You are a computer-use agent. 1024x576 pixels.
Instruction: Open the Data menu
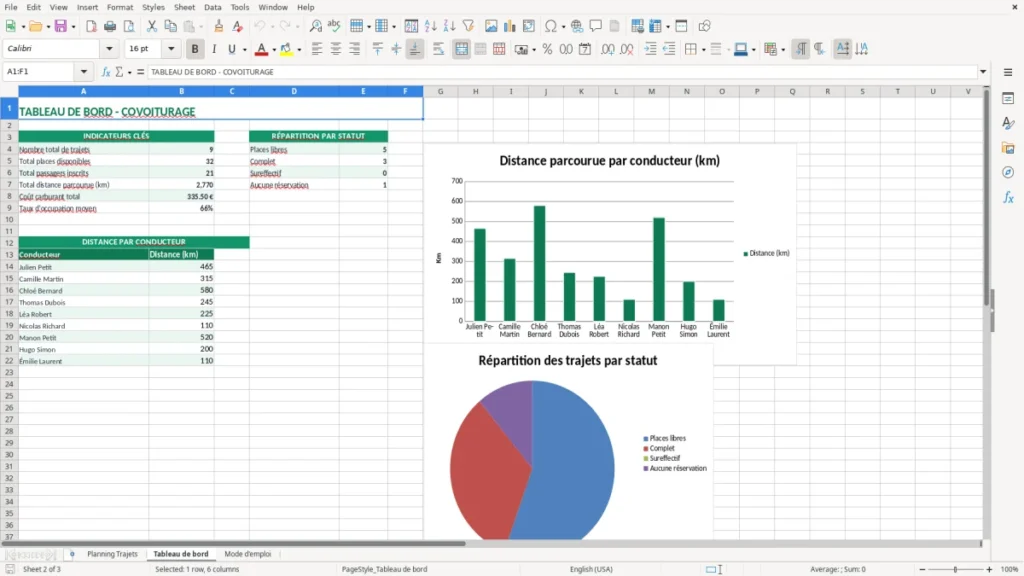coord(213,7)
